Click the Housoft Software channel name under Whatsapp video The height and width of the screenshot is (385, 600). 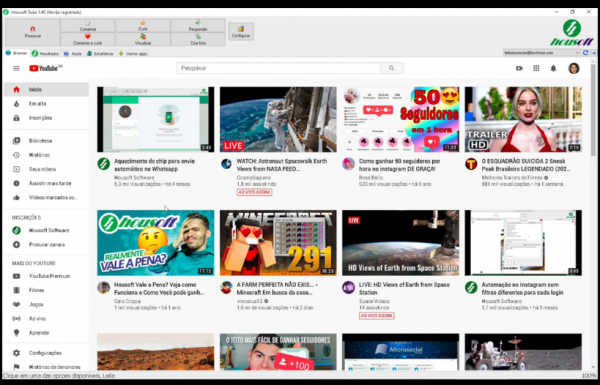pyautogui.click(x=134, y=178)
